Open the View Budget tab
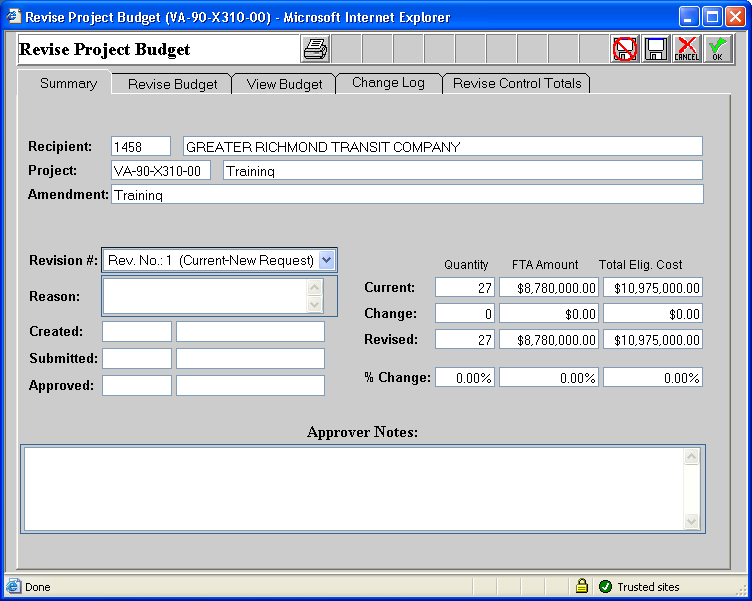 284,84
